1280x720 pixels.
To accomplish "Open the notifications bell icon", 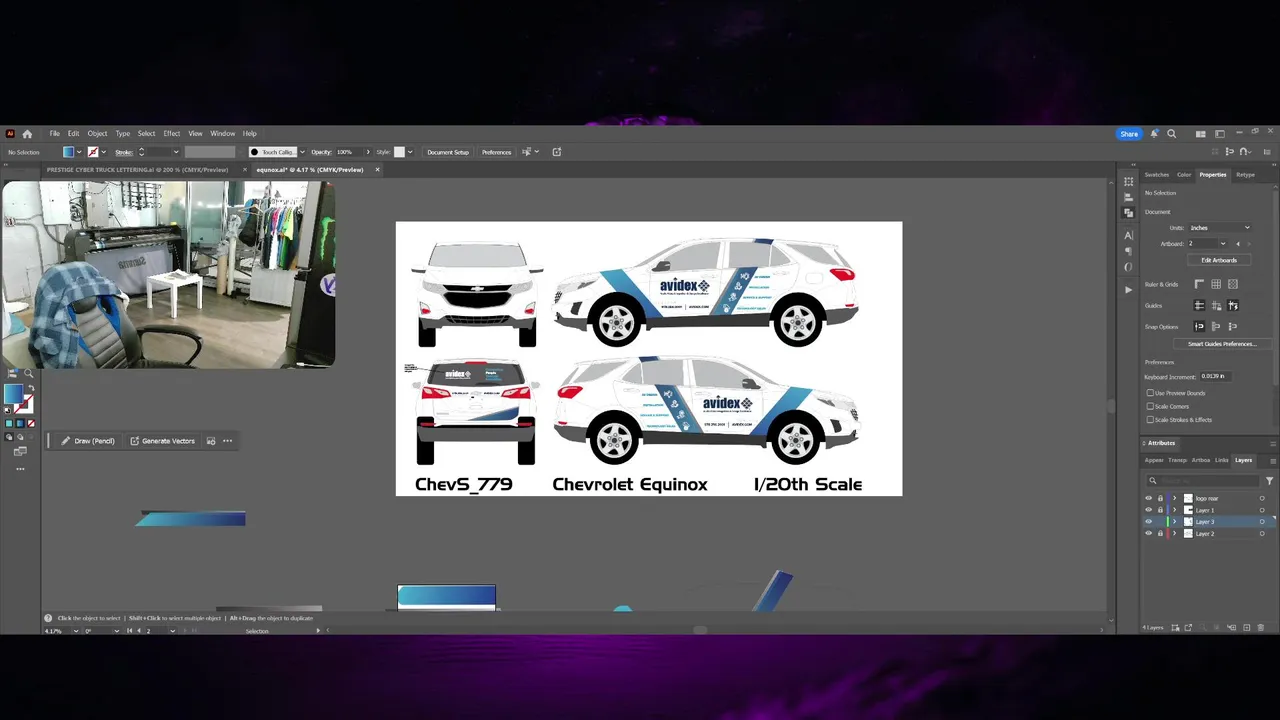I will pyautogui.click(x=1154, y=133).
